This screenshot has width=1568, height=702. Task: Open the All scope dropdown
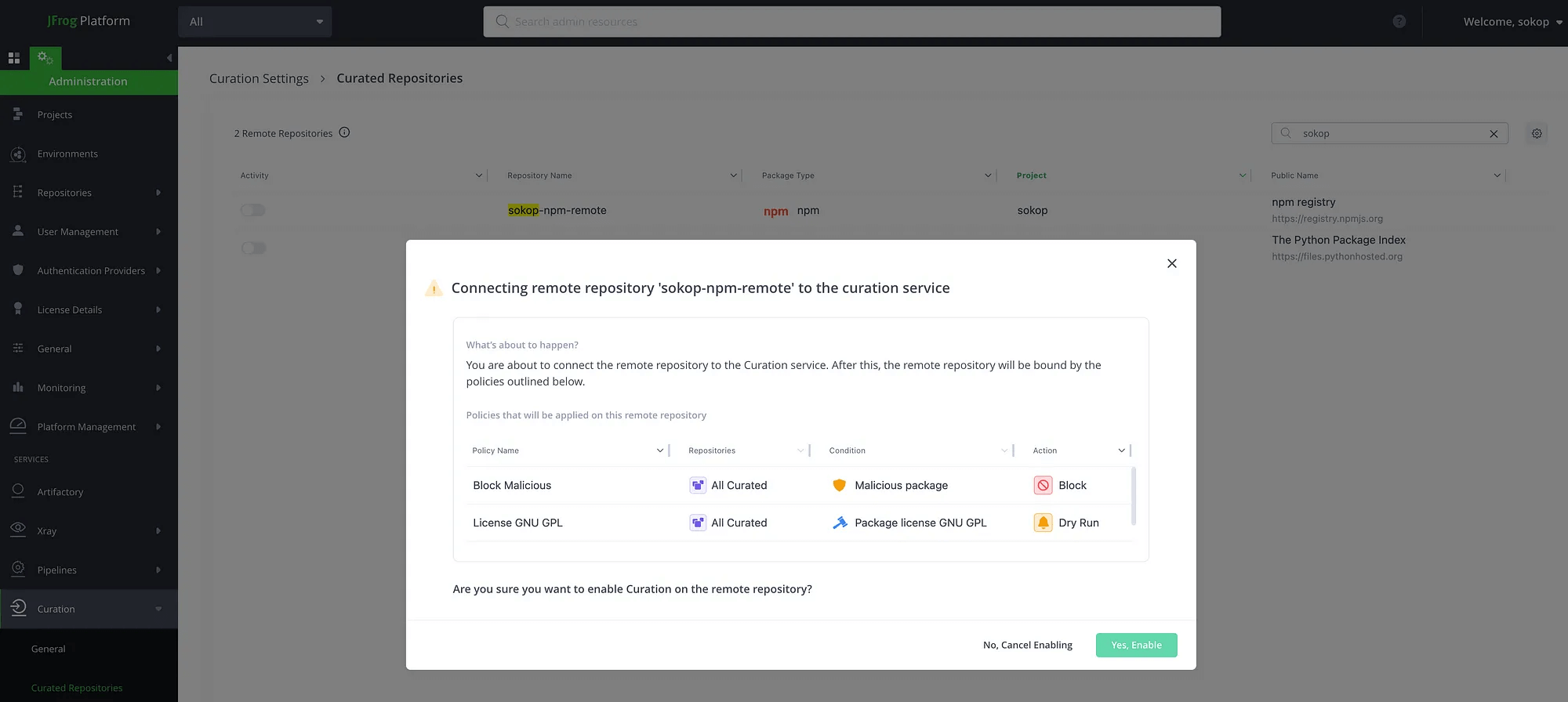255,22
